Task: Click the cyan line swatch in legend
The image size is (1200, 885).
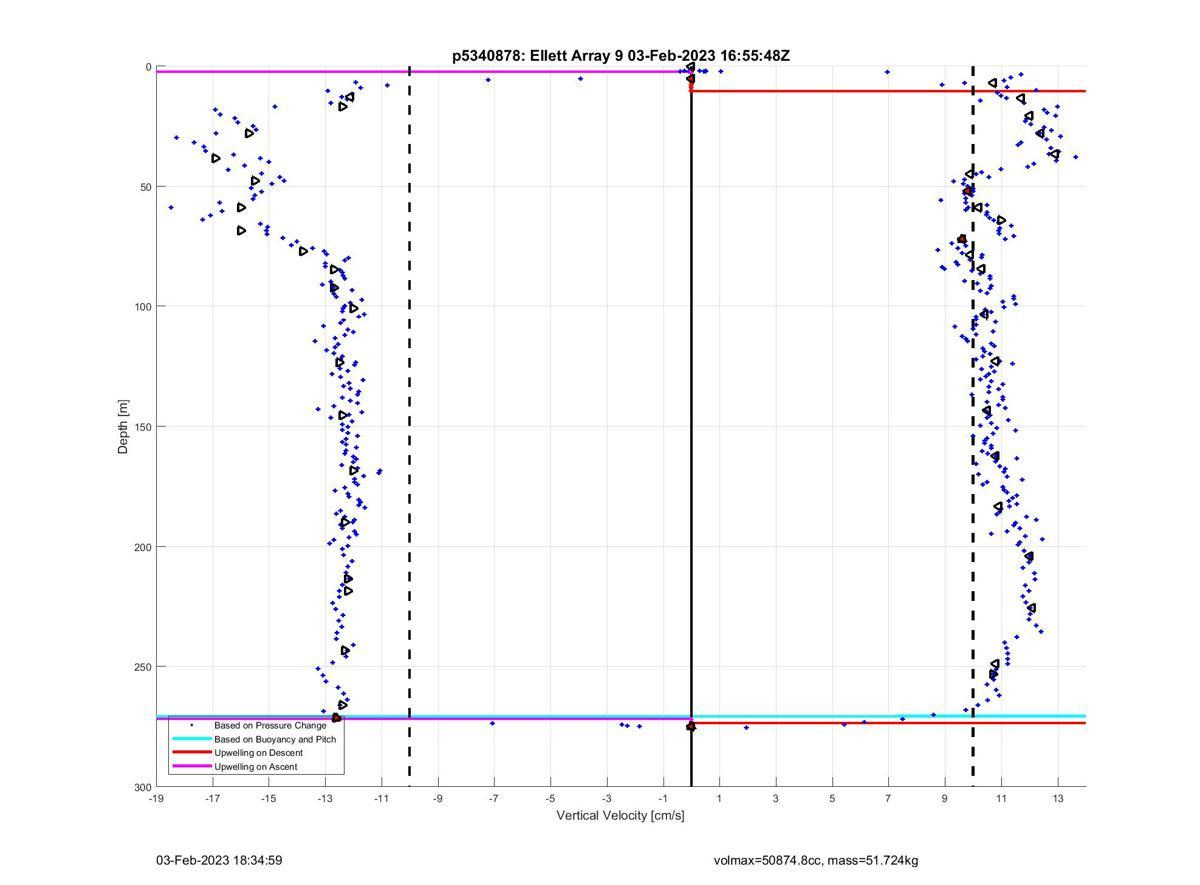Action: pos(191,739)
